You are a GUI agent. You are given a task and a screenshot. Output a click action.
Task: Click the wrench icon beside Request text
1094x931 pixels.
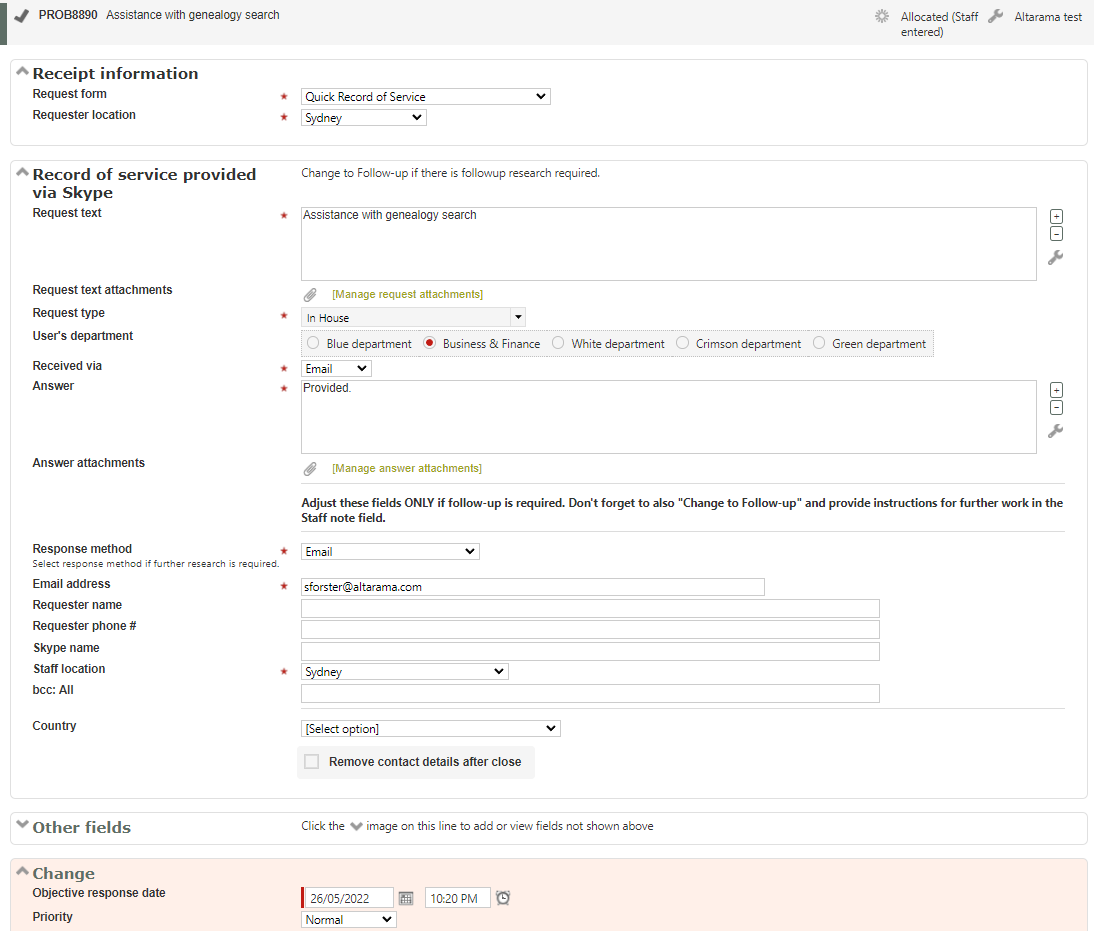tap(1056, 258)
